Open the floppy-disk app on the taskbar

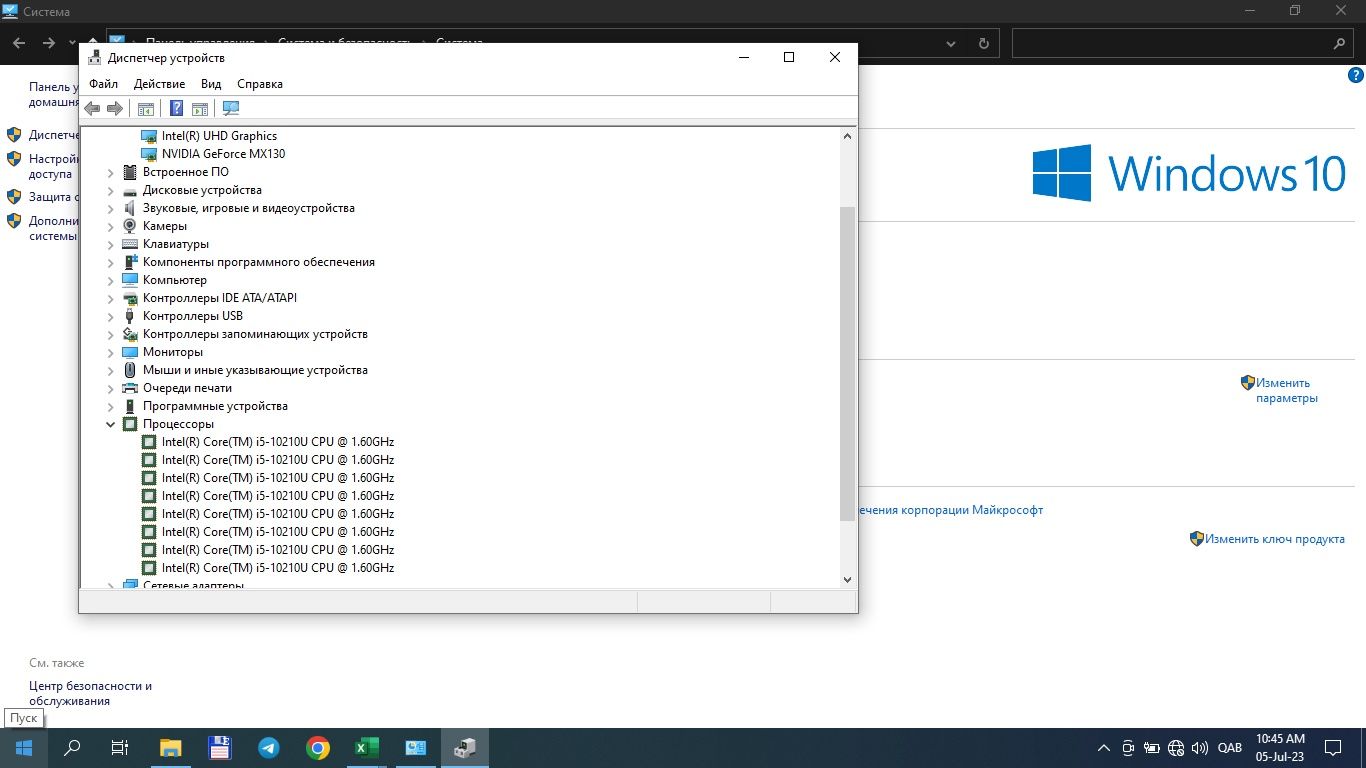(220, 748)
